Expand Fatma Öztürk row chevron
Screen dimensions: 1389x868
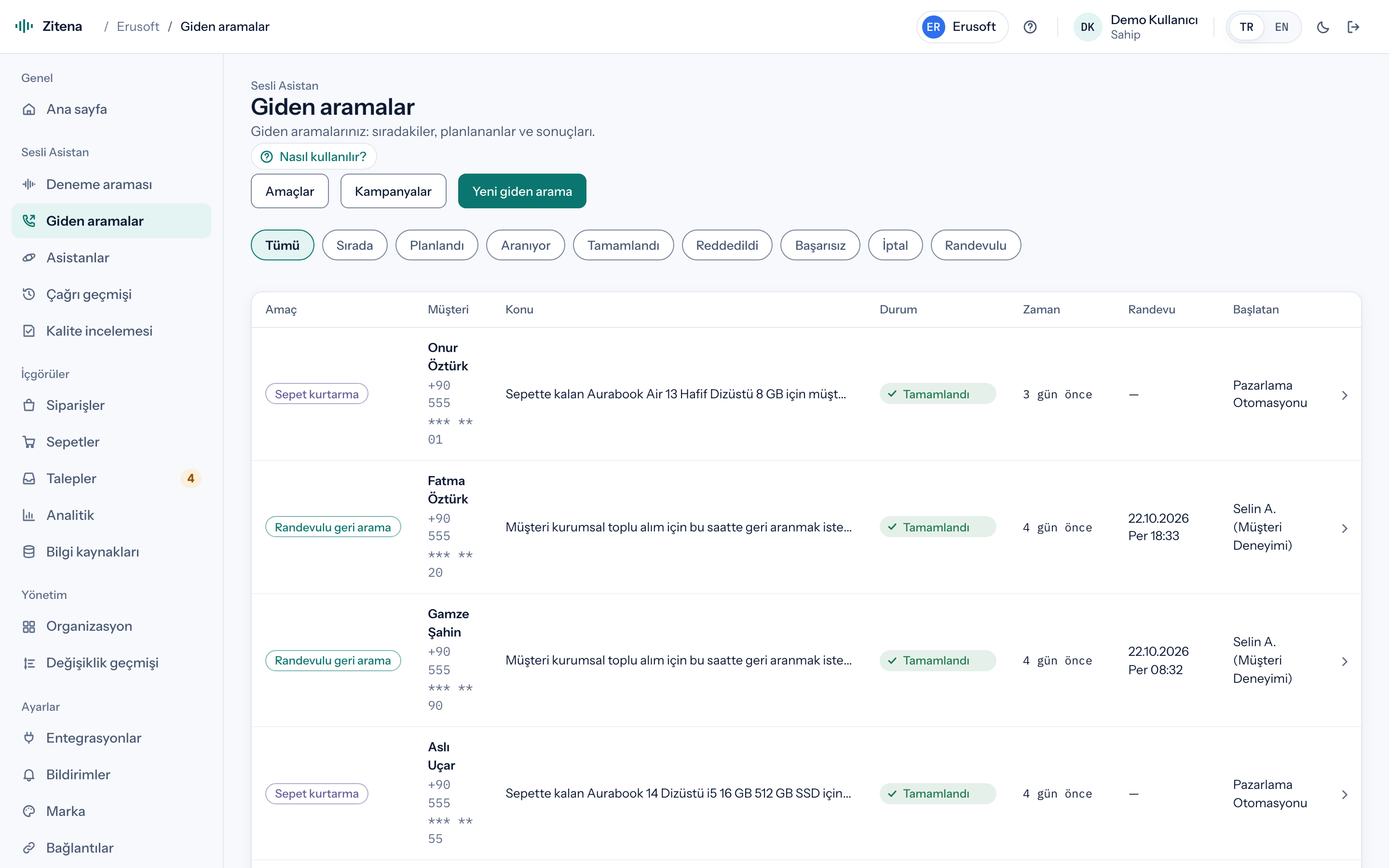tap(1345, 528)
